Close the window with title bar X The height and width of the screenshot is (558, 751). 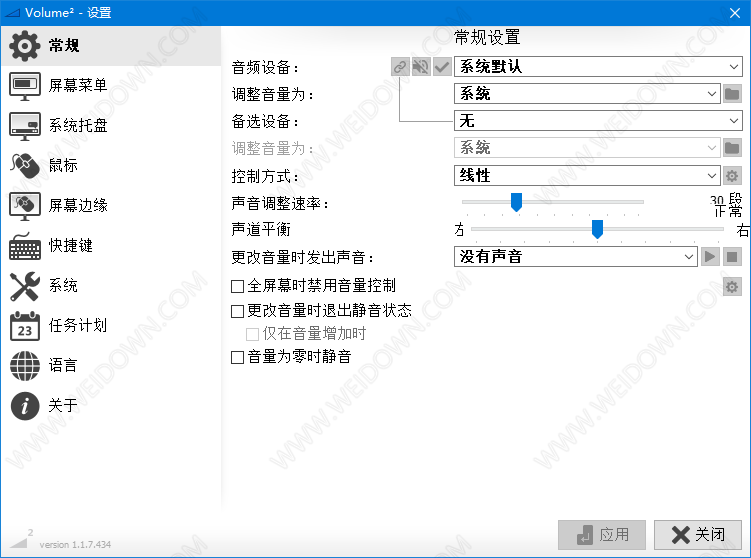click(x=735, y=13)
